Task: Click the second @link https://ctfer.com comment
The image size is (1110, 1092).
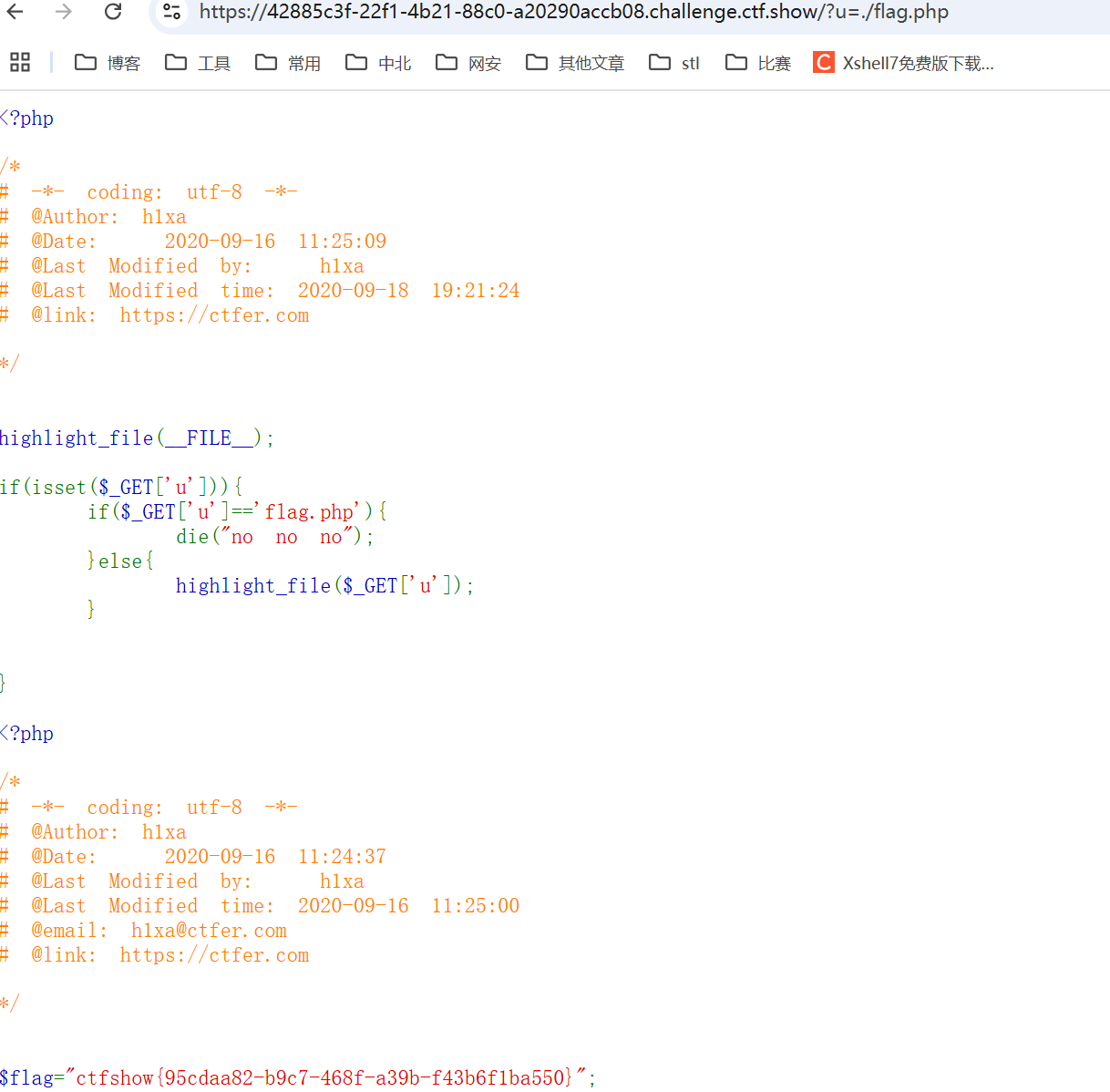Action: coord(155,955)
